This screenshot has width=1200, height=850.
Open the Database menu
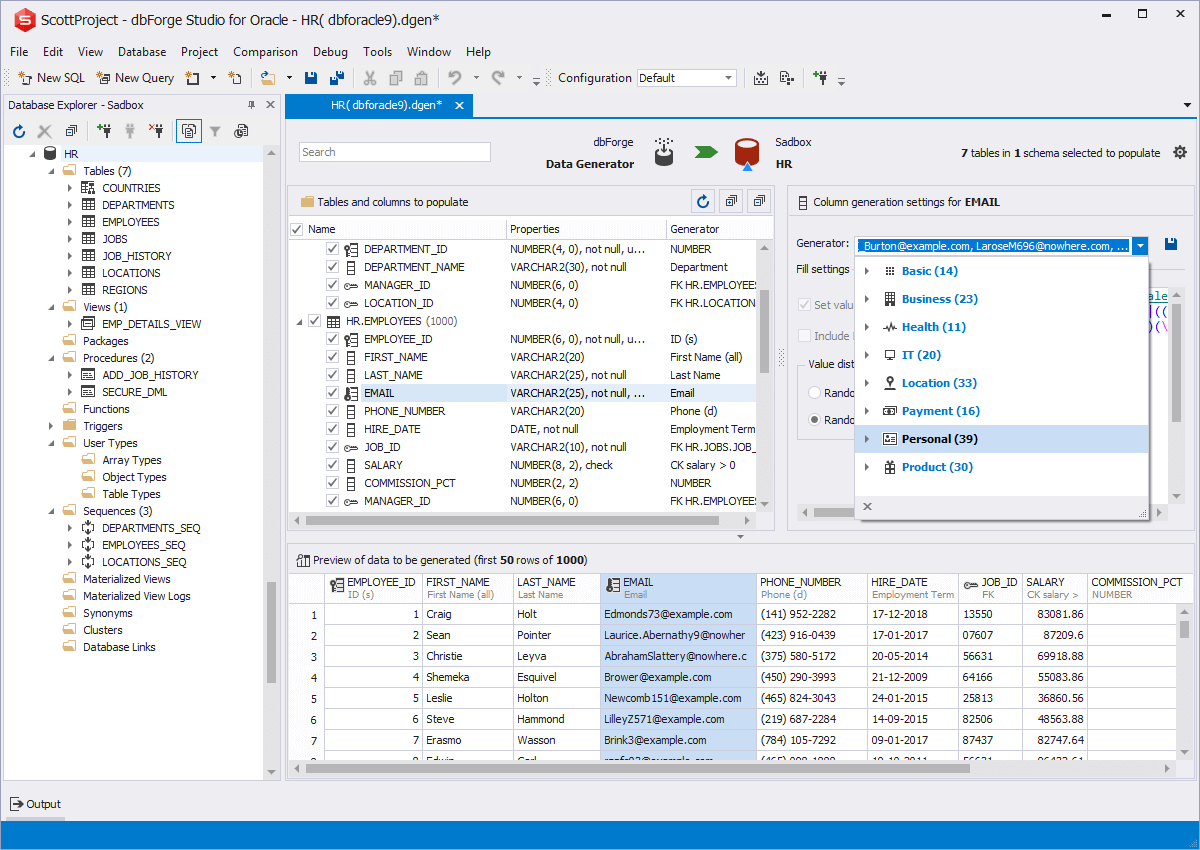(142, 52)
